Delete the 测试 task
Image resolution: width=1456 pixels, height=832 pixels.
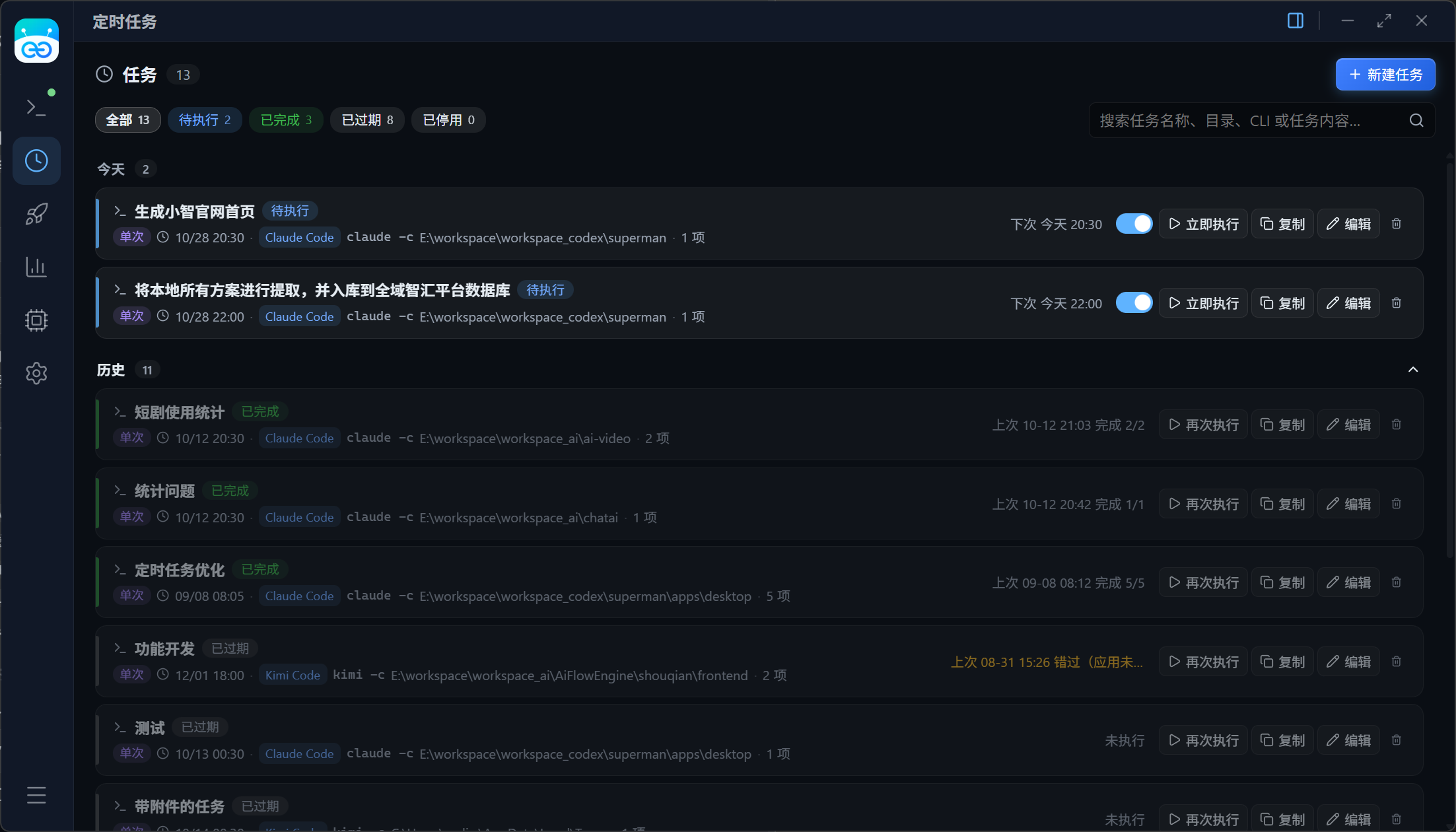click(x=1397, y=740)
